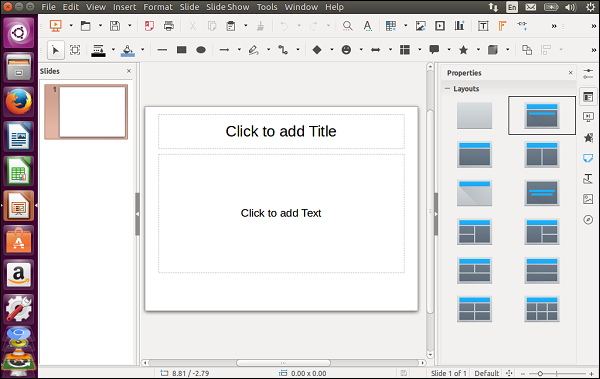
Task: Select the Smiley symbol shape tool
Action: pyautogui.click(x=346, y=50)
